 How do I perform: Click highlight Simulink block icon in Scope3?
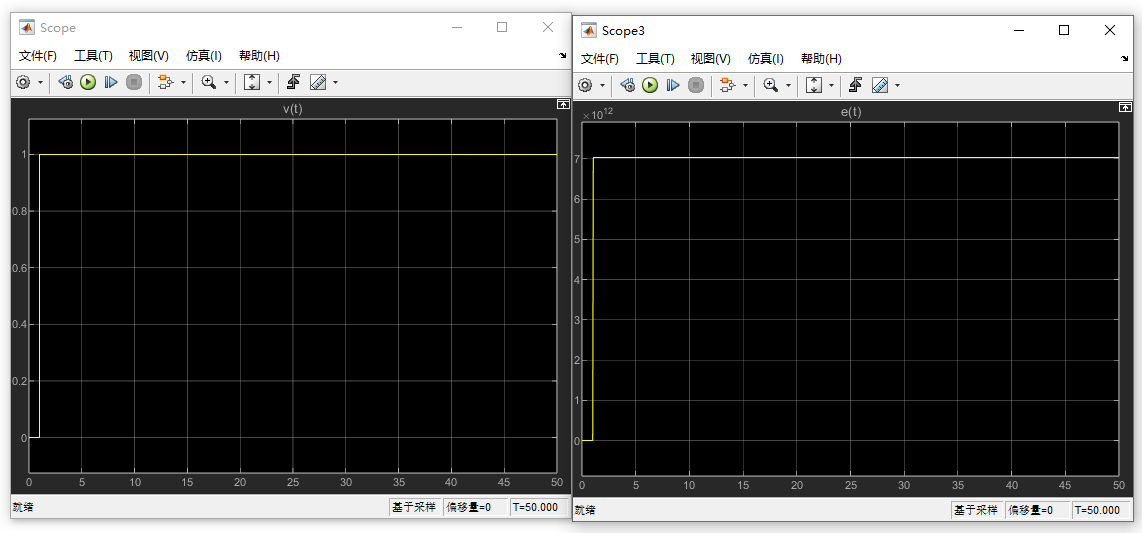727,85
